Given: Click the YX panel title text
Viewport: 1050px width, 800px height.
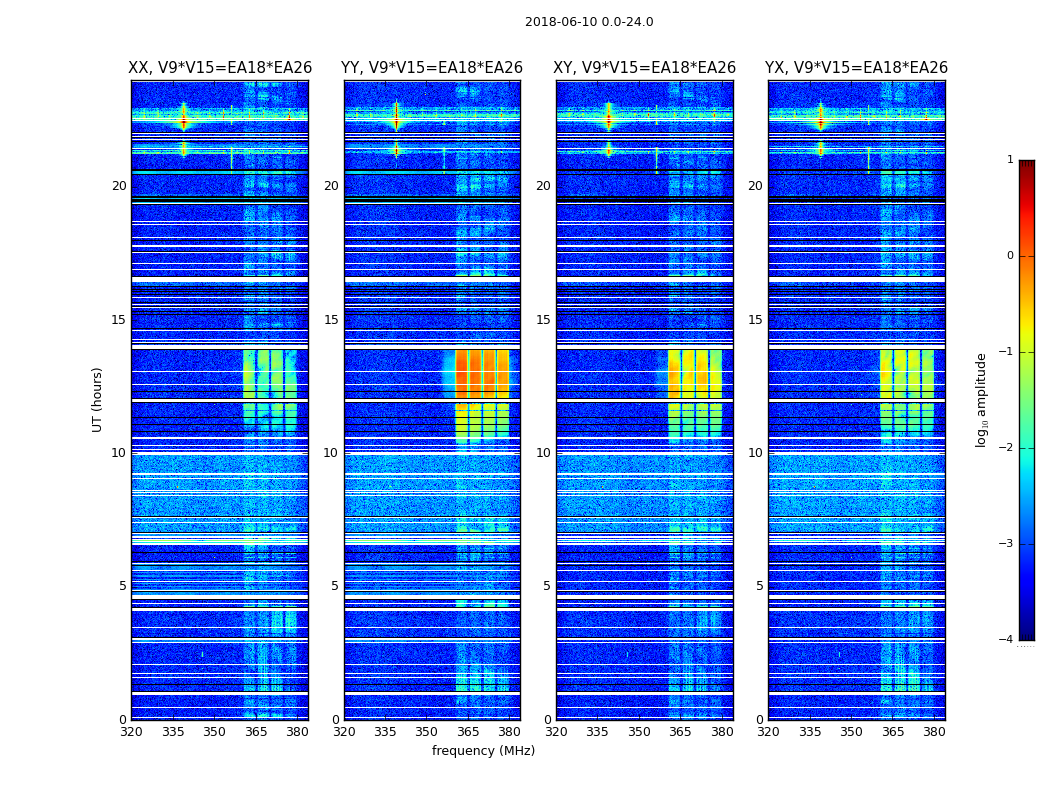Looking at the screenshot, I should (856, 68).
